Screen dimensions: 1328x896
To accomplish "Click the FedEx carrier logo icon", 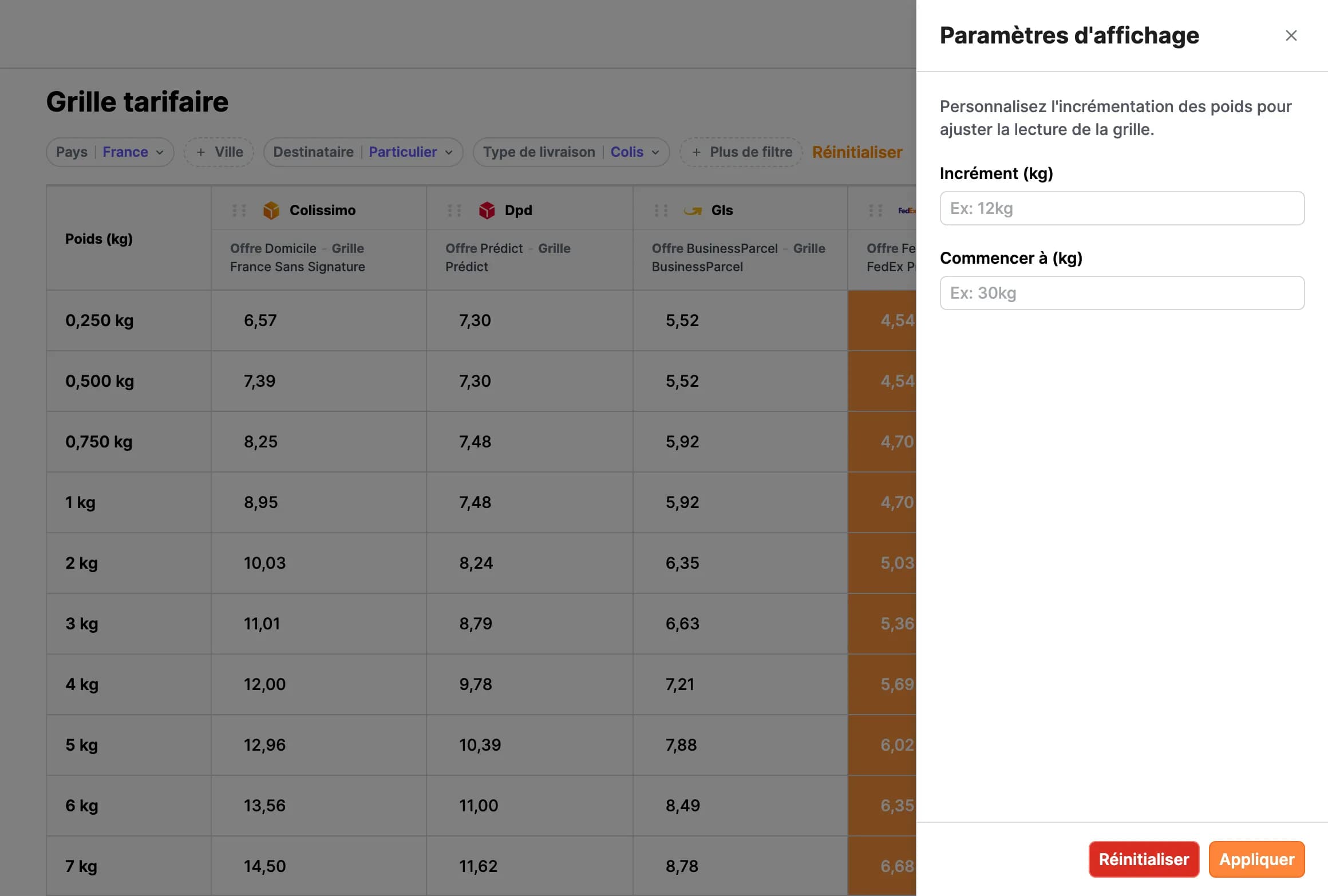I will pyautogui.click(x=906, y=211).
